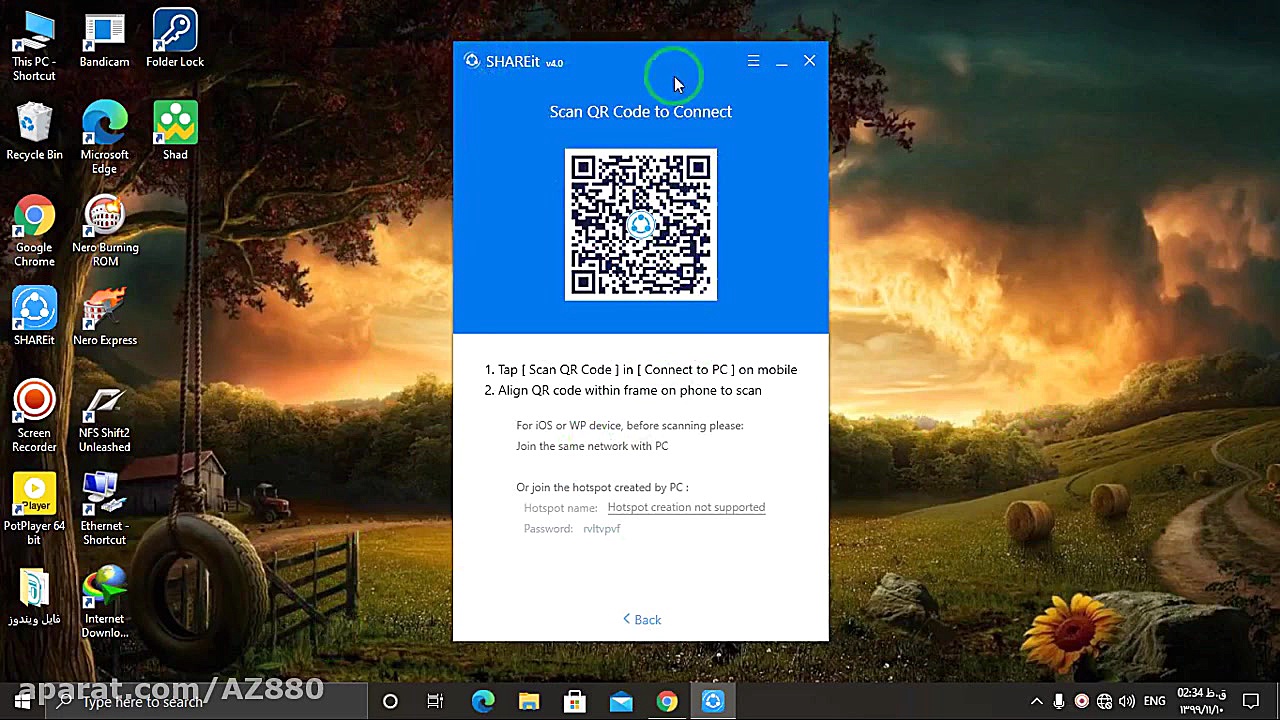Screen dimensions: 1280x720
Task: Select SHAREit in the taskbar
Action: [x=712, y=701]
